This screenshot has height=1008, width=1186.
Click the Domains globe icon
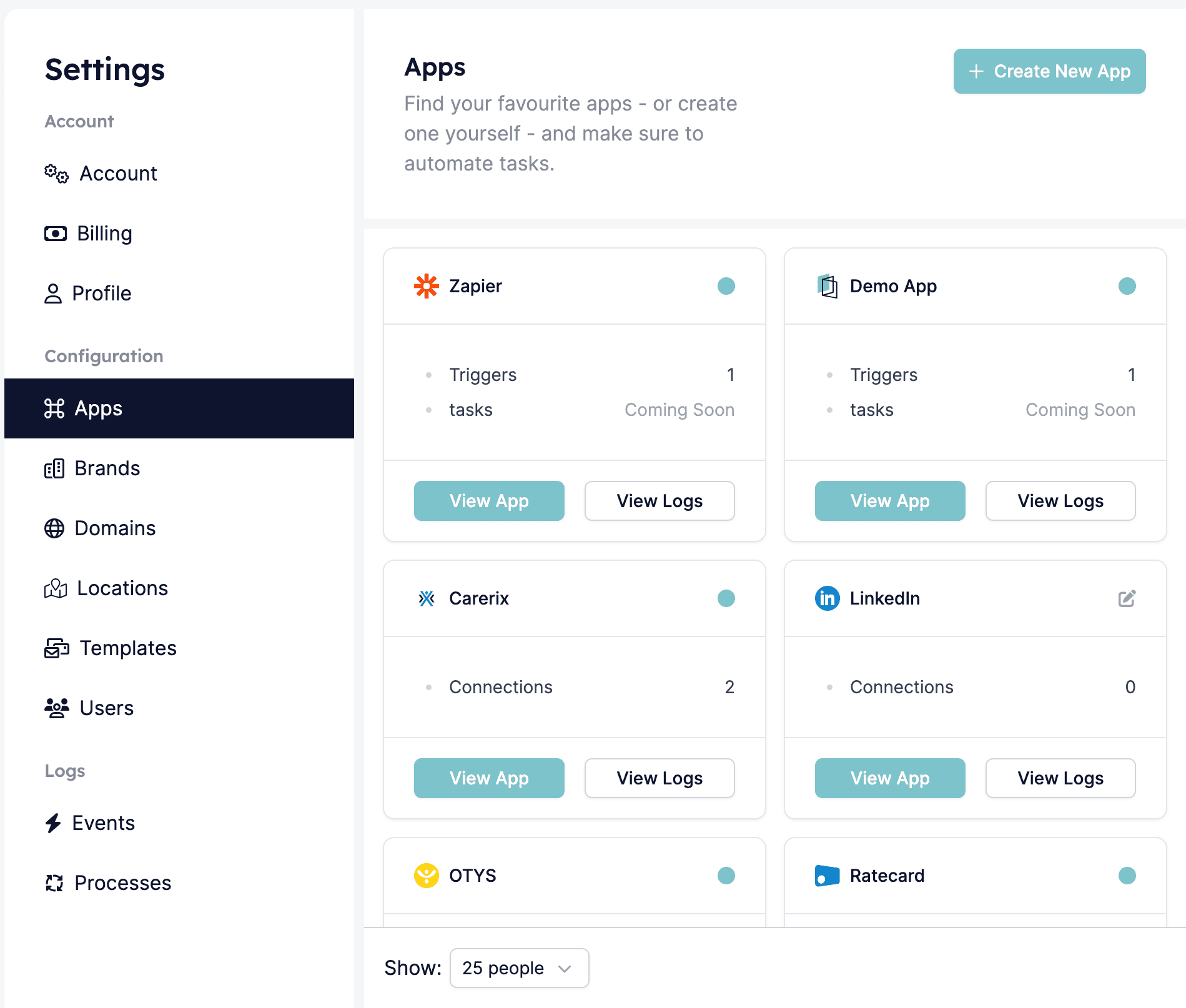54,528
